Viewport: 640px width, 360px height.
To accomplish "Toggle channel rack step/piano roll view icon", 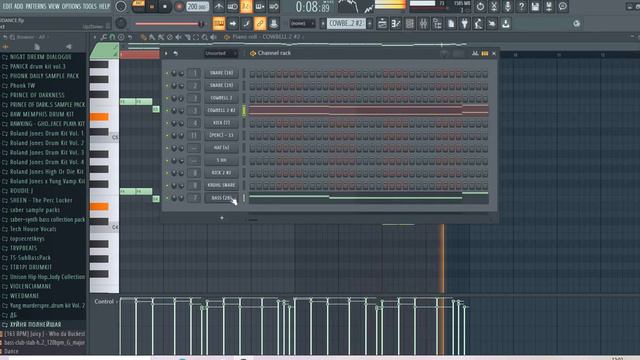I will (484, 53).
